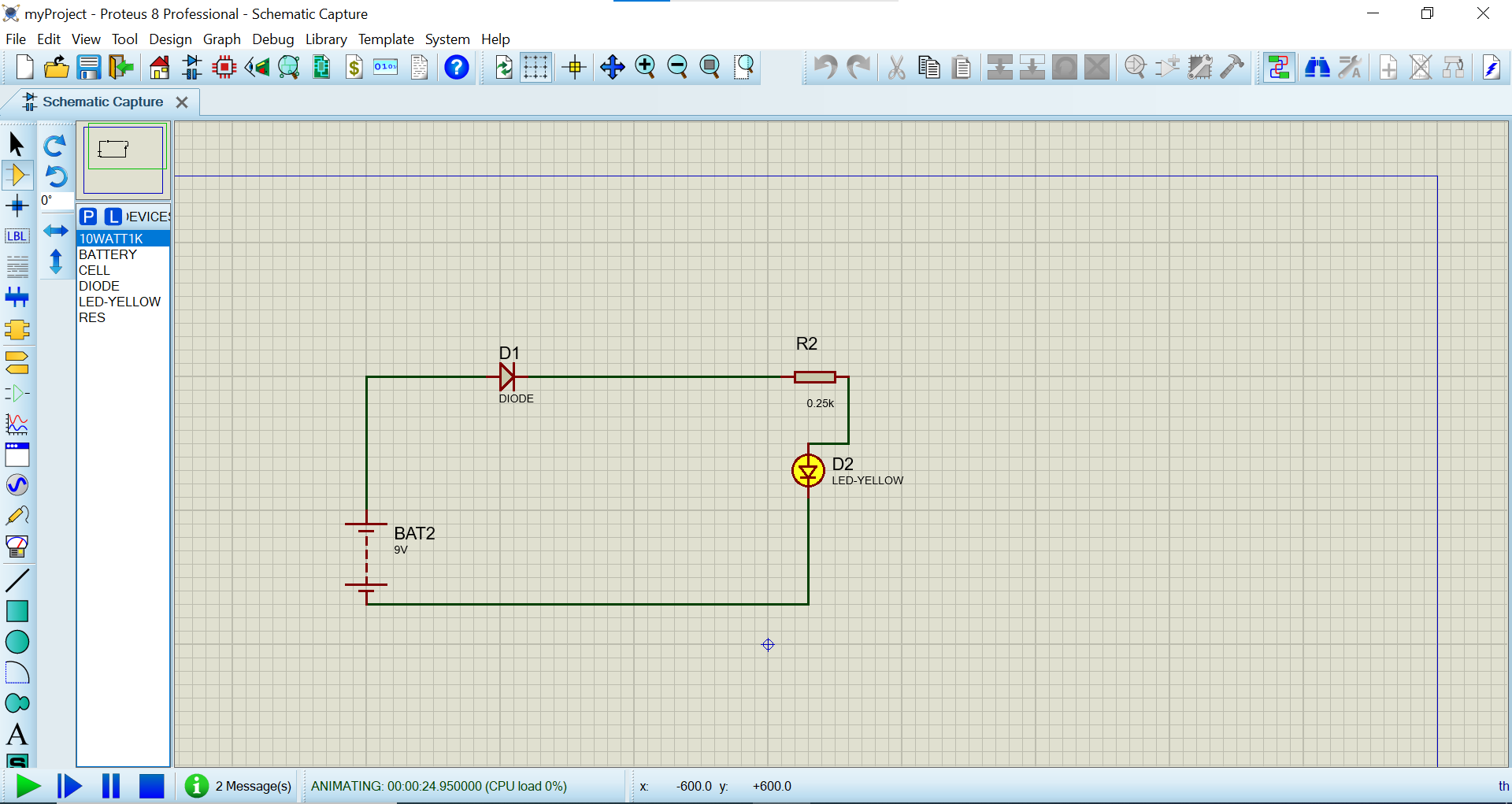The image size is (1512, 804).
Task: Open the blue Help question icon
Action: [x=457, y=68]
